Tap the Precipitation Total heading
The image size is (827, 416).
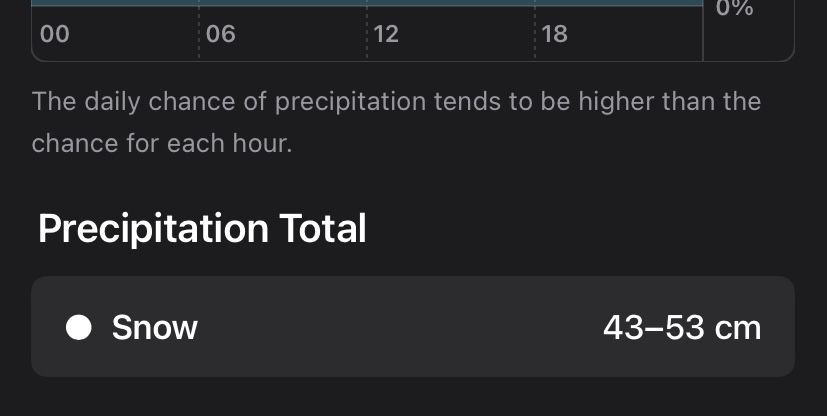click(x=202, y=229)
